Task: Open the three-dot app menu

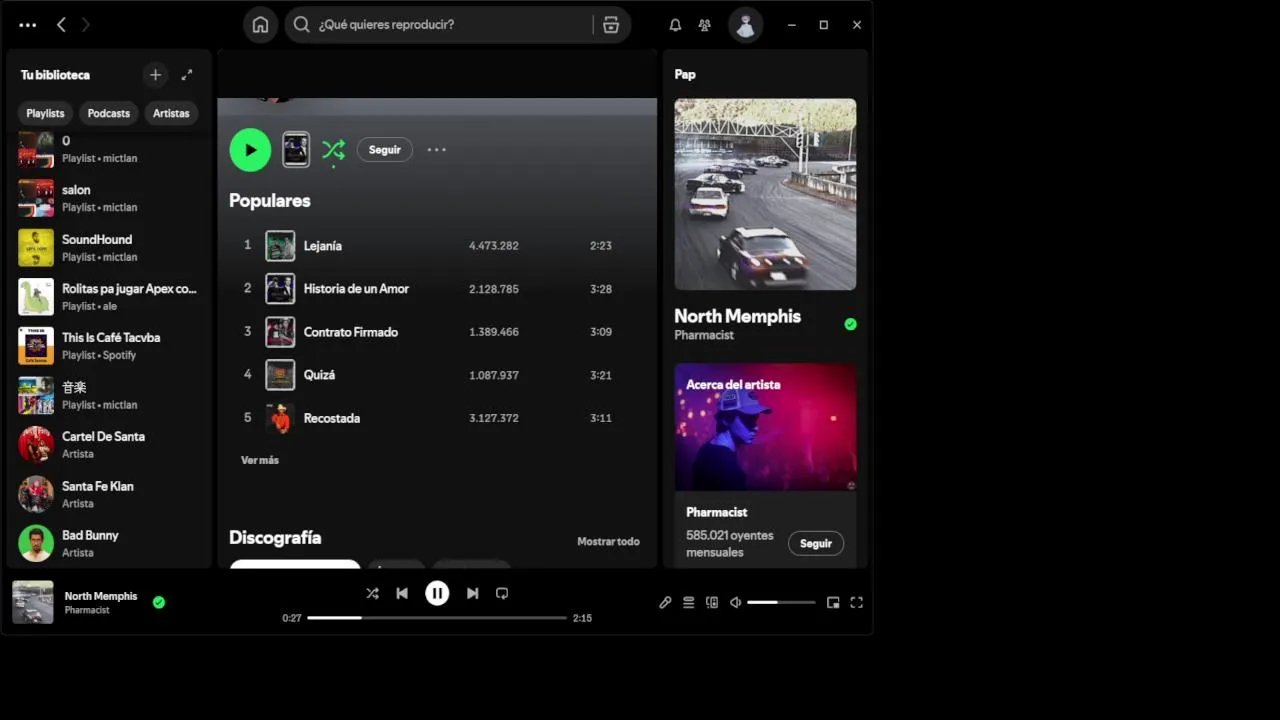Action: tap(28, 25)
